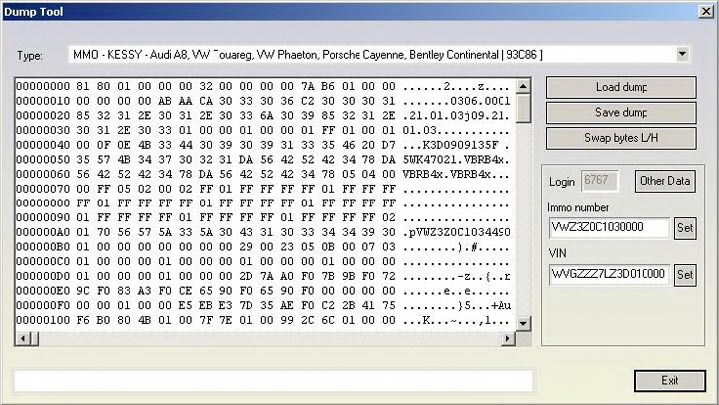Click hex viewer vertical scroll up arrow

(524, 83)
